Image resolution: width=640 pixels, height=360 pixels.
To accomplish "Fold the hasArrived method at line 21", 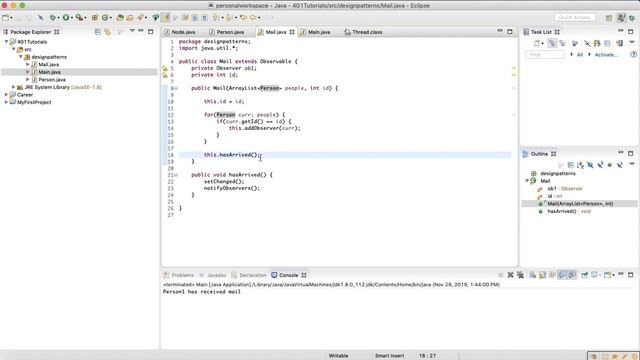I will pos(176,175).
